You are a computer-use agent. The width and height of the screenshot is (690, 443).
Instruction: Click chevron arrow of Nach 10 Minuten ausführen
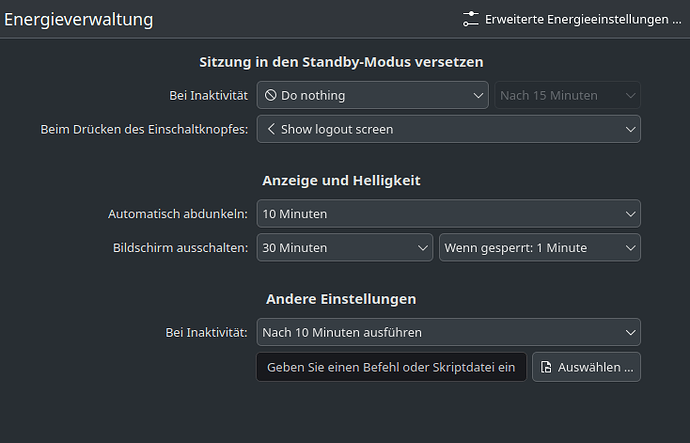630,333
